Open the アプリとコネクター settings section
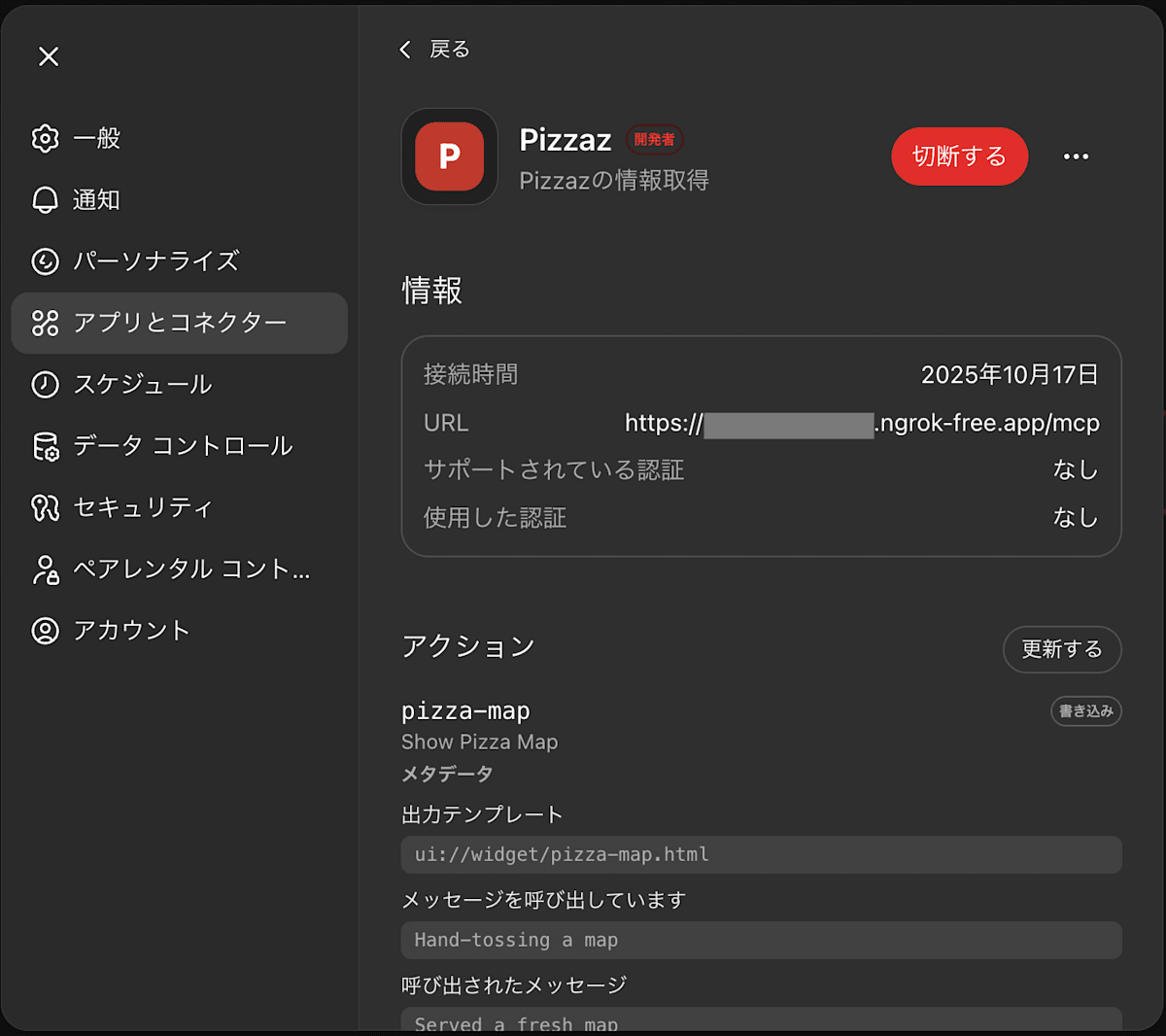The image size is (1166, 1036). pyautogui.click(x=179, y=323)
